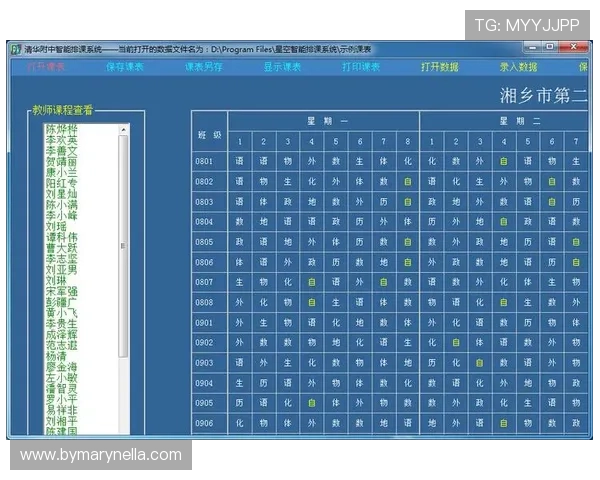
Task: Open the 显示课表 menu
Action: point(282,67)
